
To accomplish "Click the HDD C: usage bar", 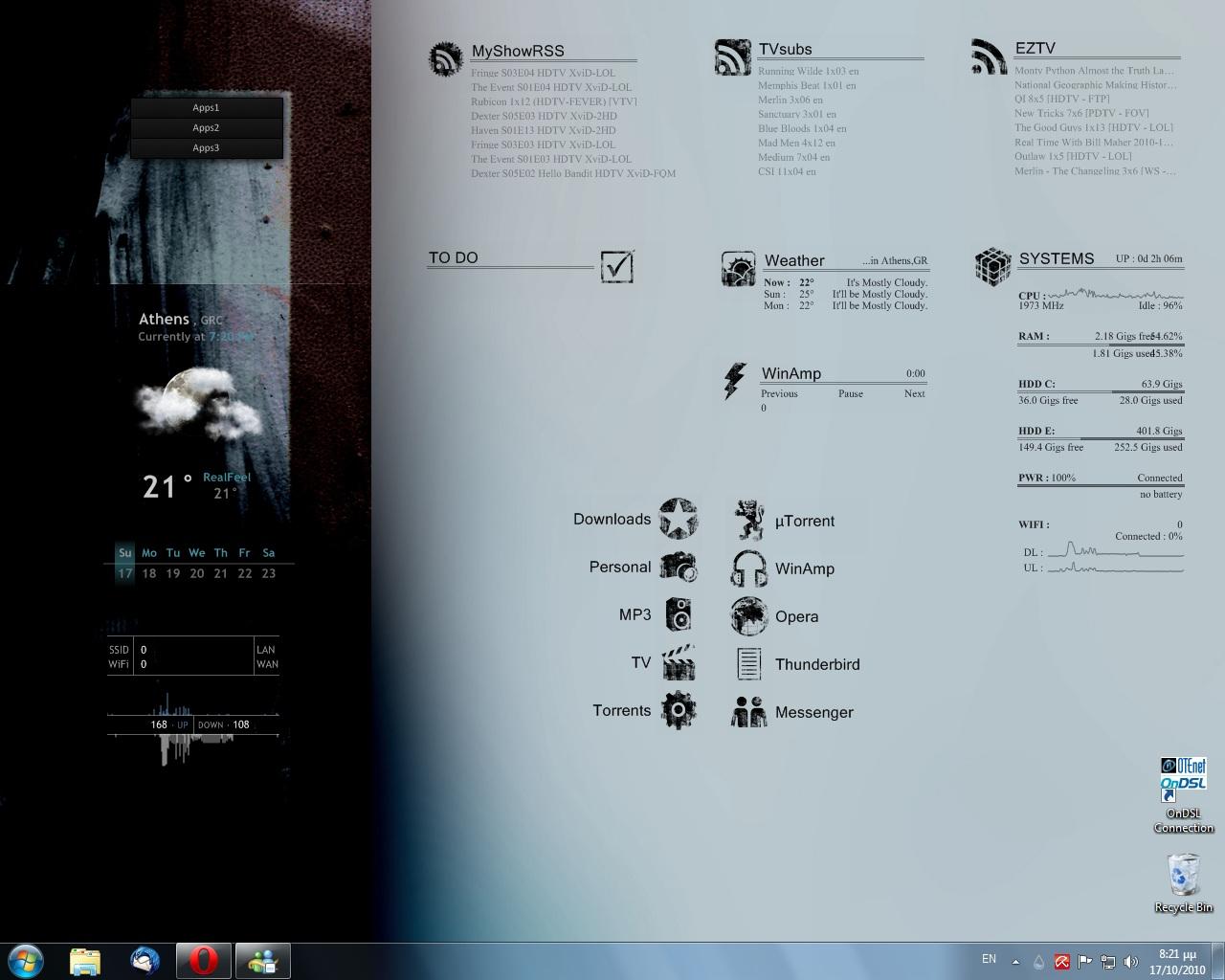I will [1100, 391].
